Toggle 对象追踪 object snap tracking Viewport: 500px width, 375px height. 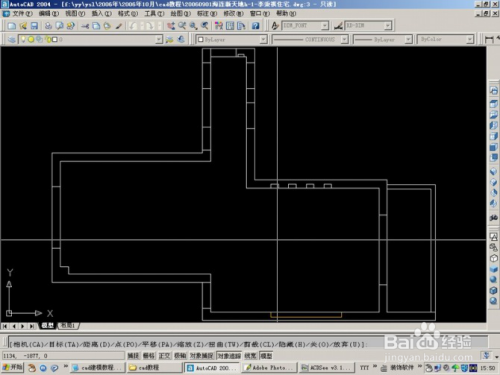[229, 356]
